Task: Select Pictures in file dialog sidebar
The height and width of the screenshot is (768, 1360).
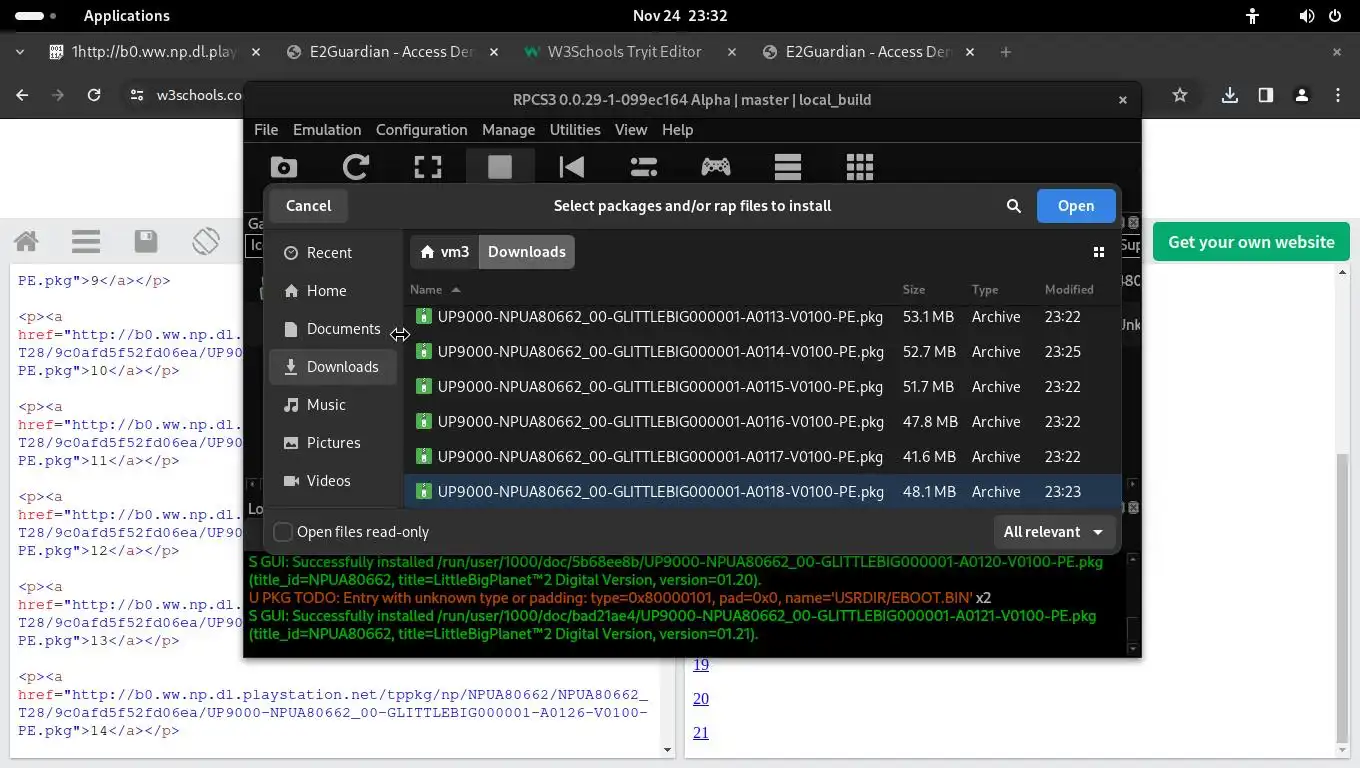Action: (x=332, y=443)
